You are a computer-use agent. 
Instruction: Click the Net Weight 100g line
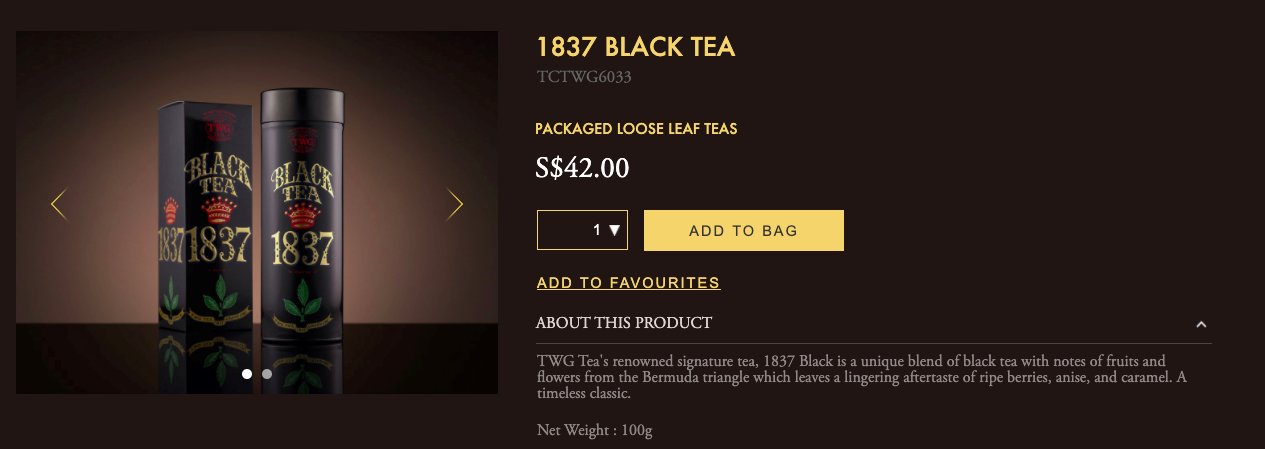[594, 431]
